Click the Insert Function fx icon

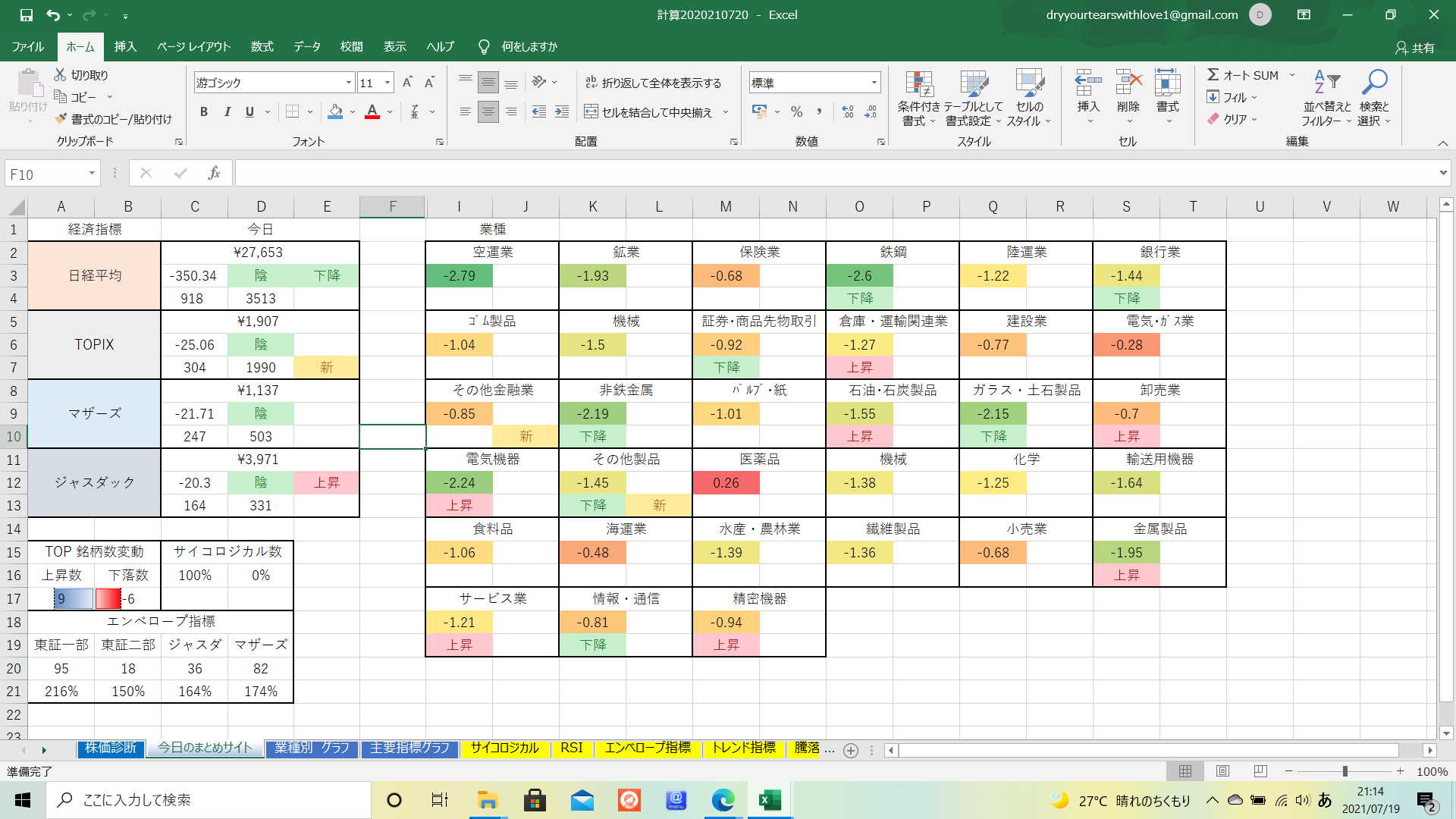tap(214, 174)
